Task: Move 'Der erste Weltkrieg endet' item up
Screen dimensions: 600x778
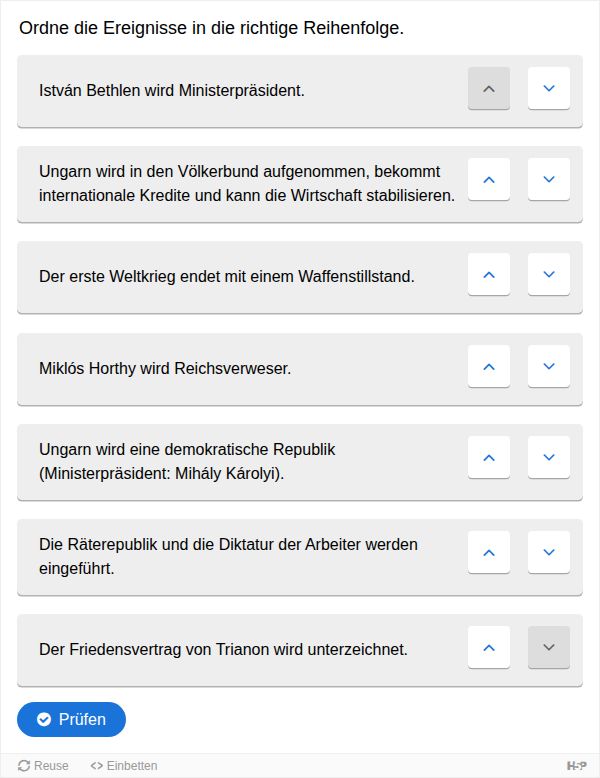Action: [x=489, y=274]
